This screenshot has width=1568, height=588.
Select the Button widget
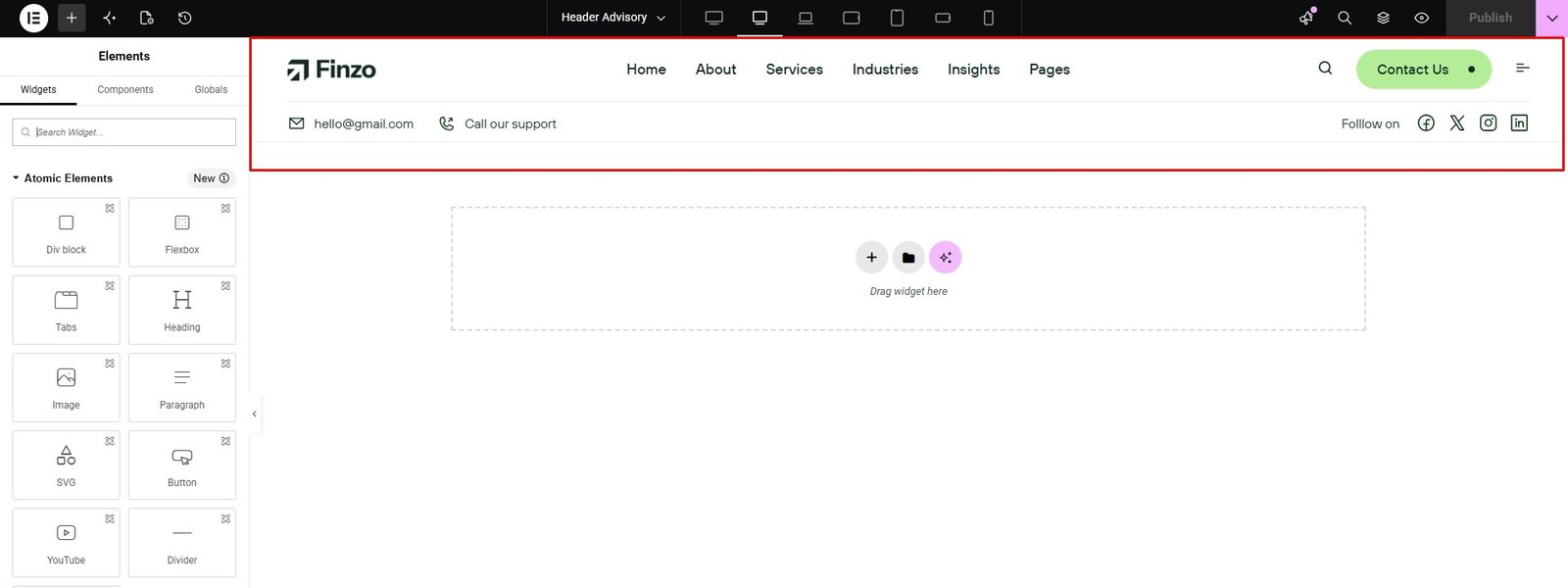coord(182,465)
